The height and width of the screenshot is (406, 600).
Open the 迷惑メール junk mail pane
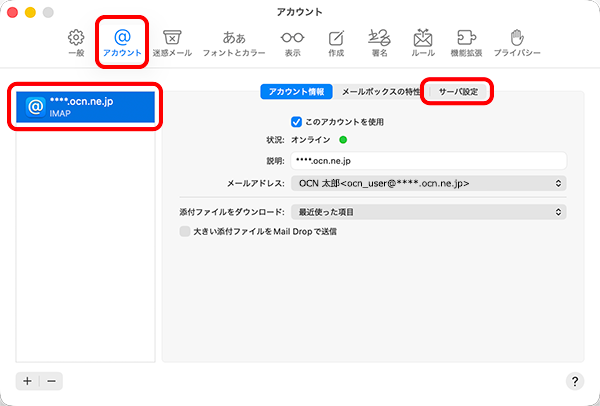[x=172, y=42]
